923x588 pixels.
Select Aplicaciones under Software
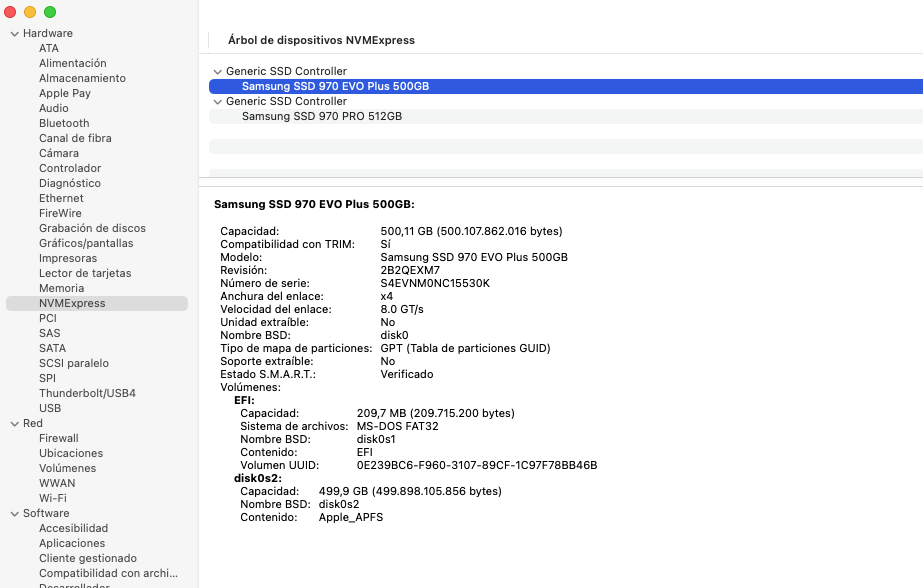tap(72, 543)
